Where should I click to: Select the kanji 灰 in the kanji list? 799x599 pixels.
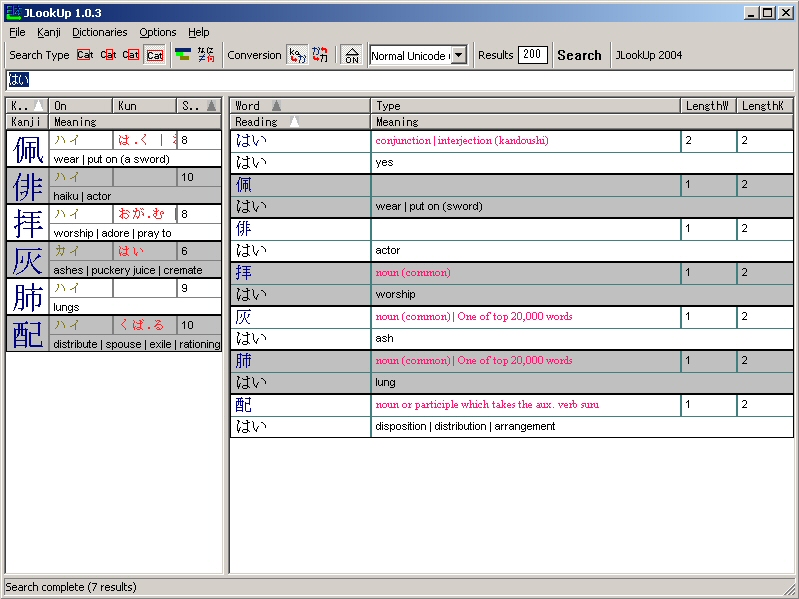click(x=28, y=260)
